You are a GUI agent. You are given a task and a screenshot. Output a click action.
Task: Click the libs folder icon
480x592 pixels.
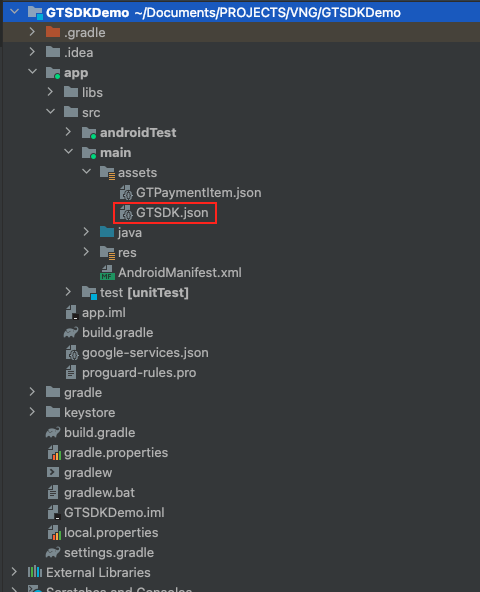tap(71, 92)
